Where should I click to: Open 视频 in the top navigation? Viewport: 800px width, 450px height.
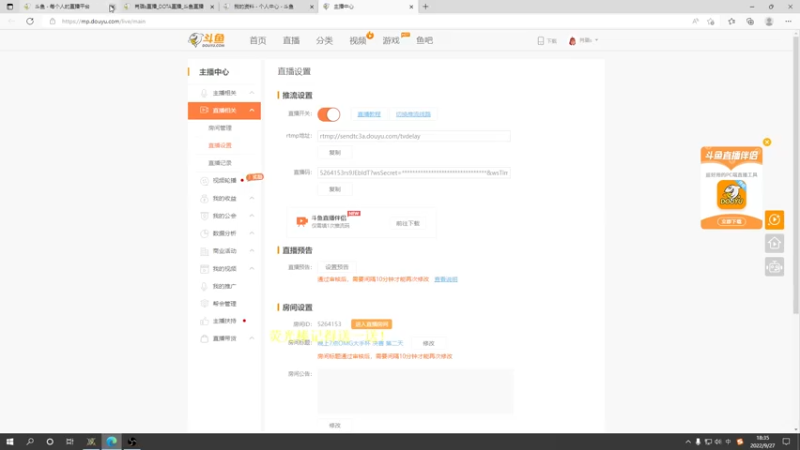point(358,40)
